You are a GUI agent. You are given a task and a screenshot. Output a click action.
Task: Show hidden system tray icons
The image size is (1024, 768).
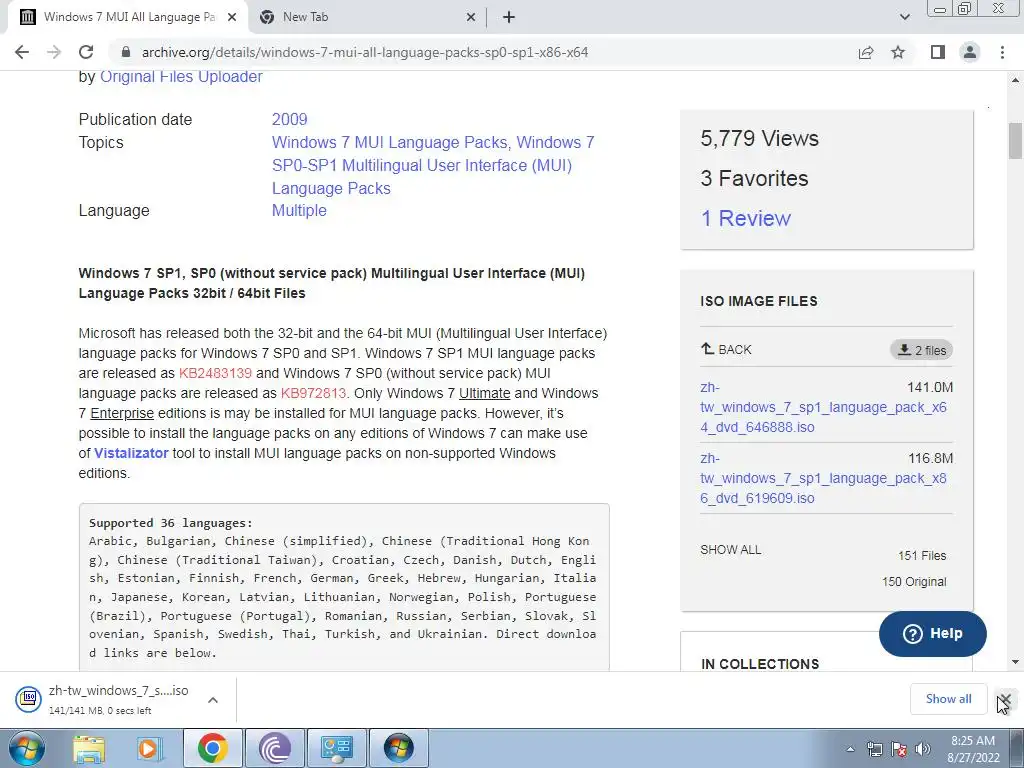(850, 749)
